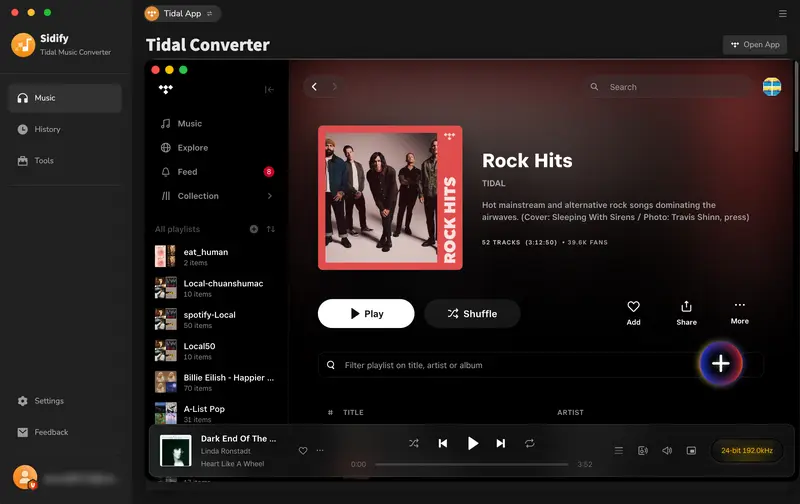
Task: Click Dark End Of The album thumbnail
Action: pos(176,451)
